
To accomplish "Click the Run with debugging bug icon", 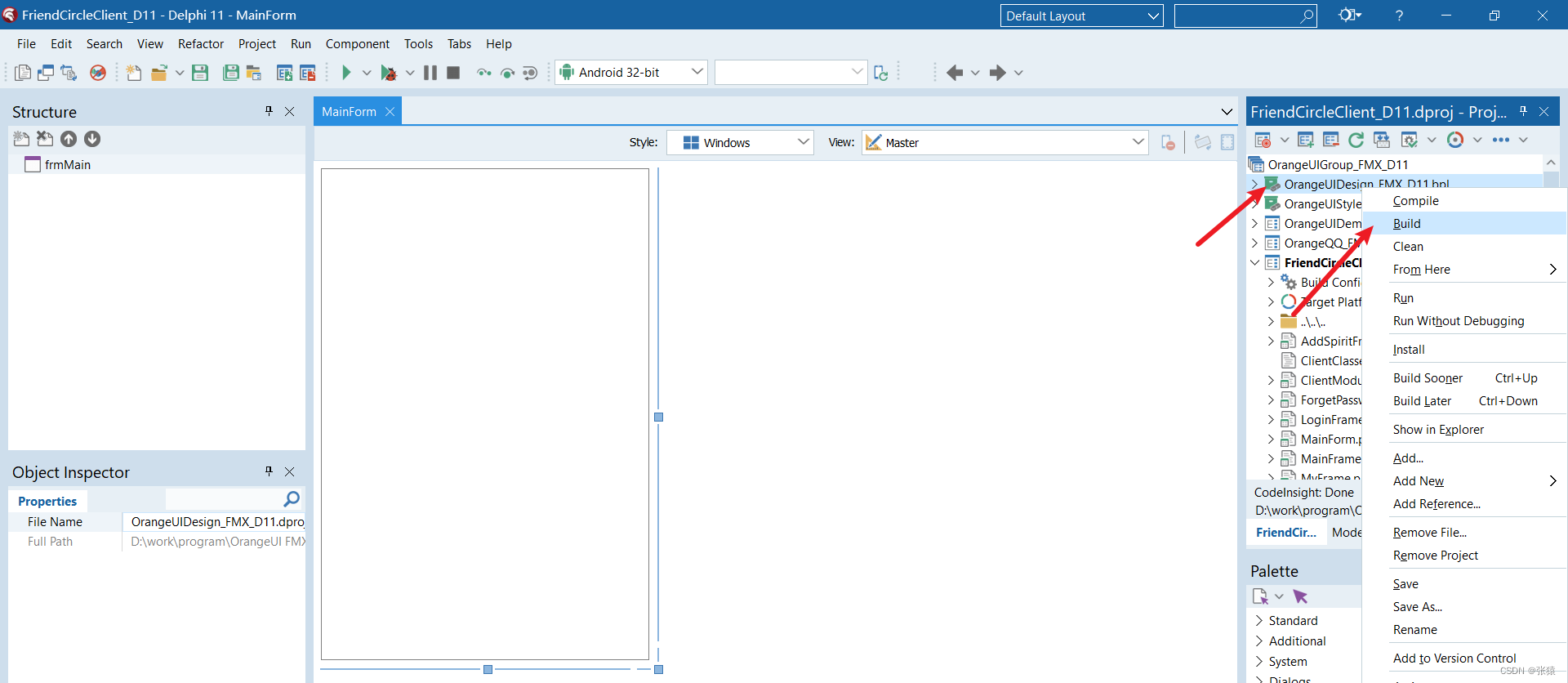I will coord(389,73).
